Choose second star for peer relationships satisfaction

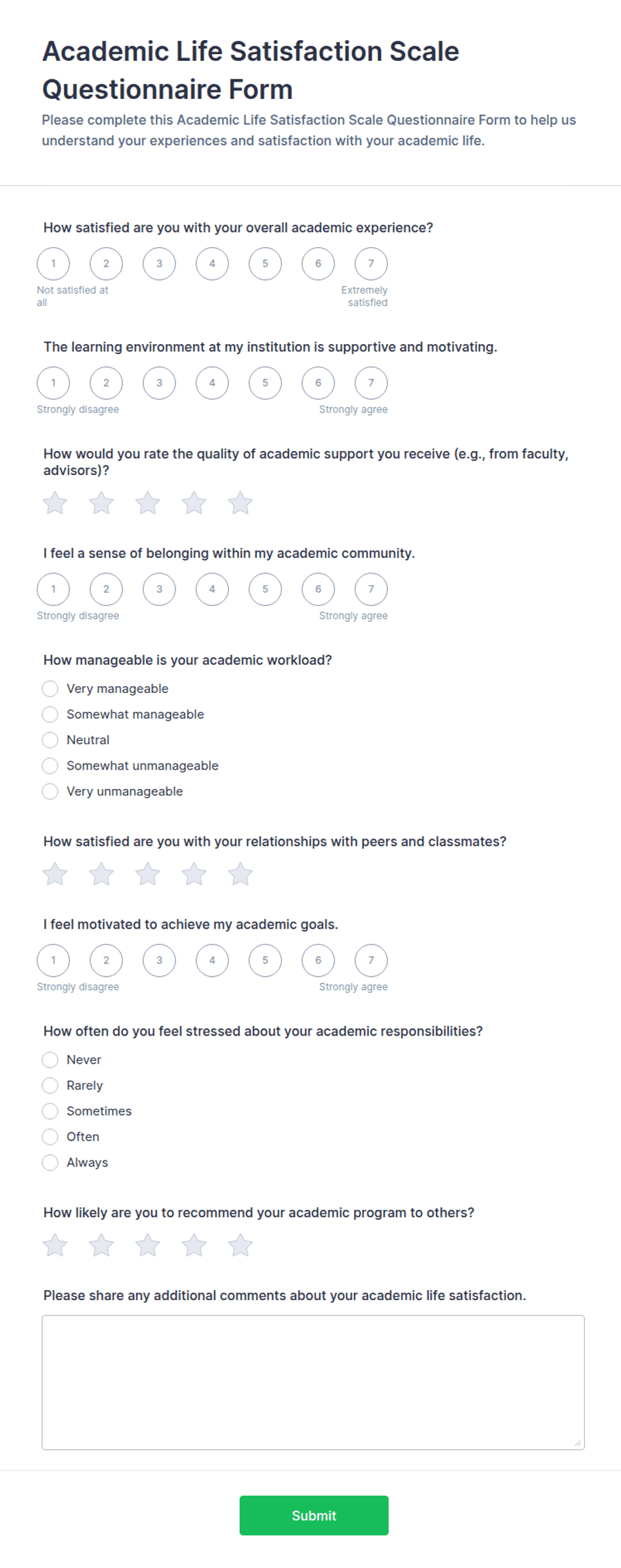(x=101, y=874)
